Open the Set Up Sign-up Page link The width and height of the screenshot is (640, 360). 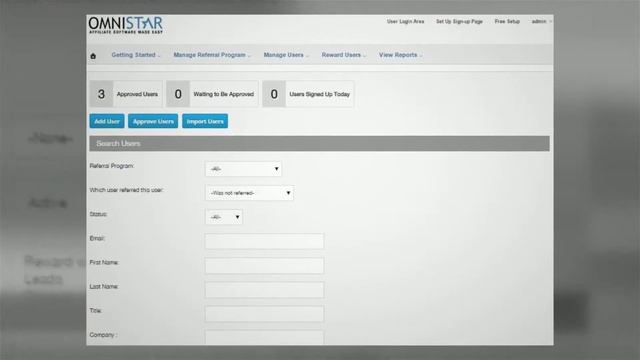pos(459,21)
